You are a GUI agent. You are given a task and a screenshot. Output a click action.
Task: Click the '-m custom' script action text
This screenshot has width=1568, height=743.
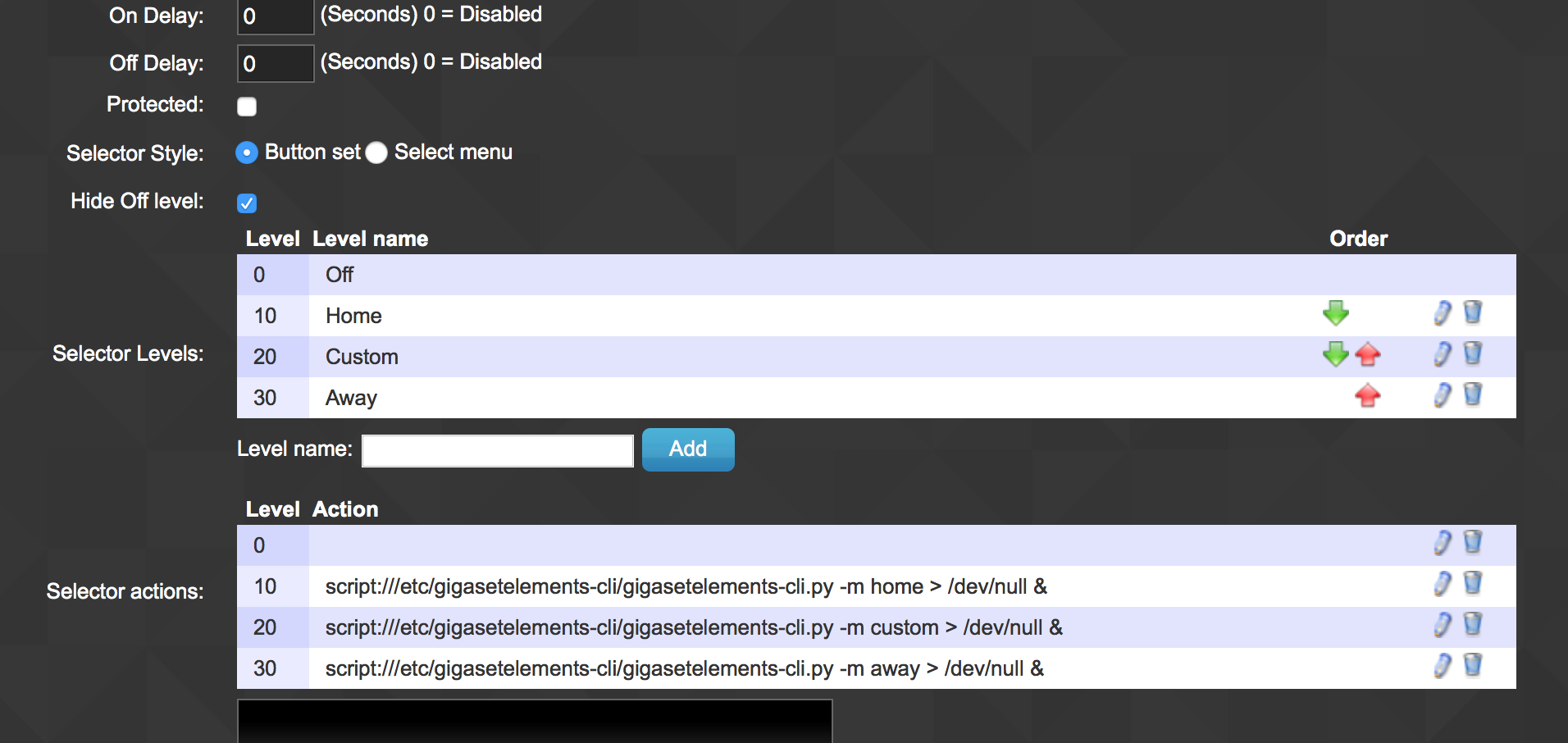tap(694, 627)
